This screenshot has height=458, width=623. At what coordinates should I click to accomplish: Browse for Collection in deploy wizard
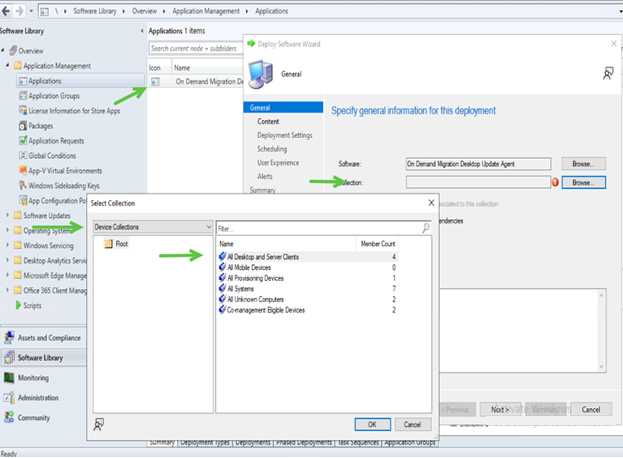[583, 182]
